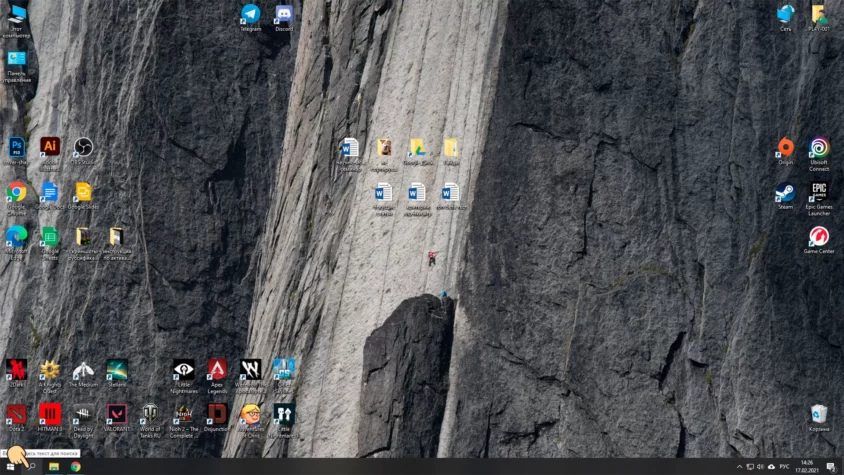This screenshot has width=844, height=475.
Task: Click the File Explorer taskbar button
Action: coord(54,467)
